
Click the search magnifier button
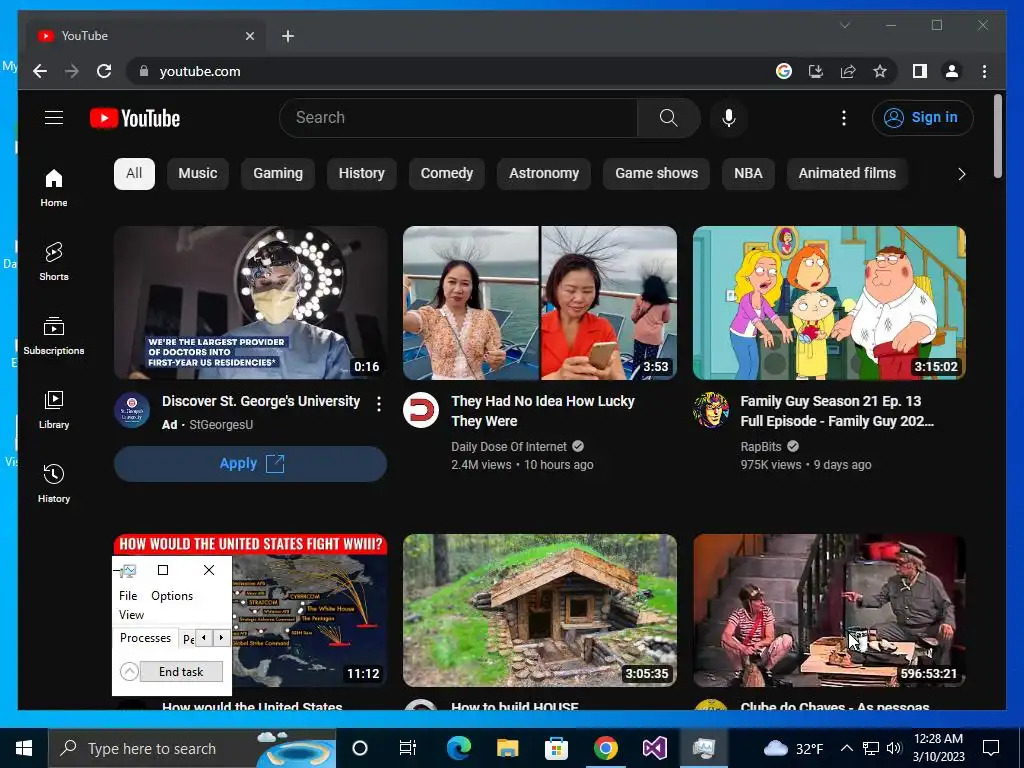click(668, 118)
